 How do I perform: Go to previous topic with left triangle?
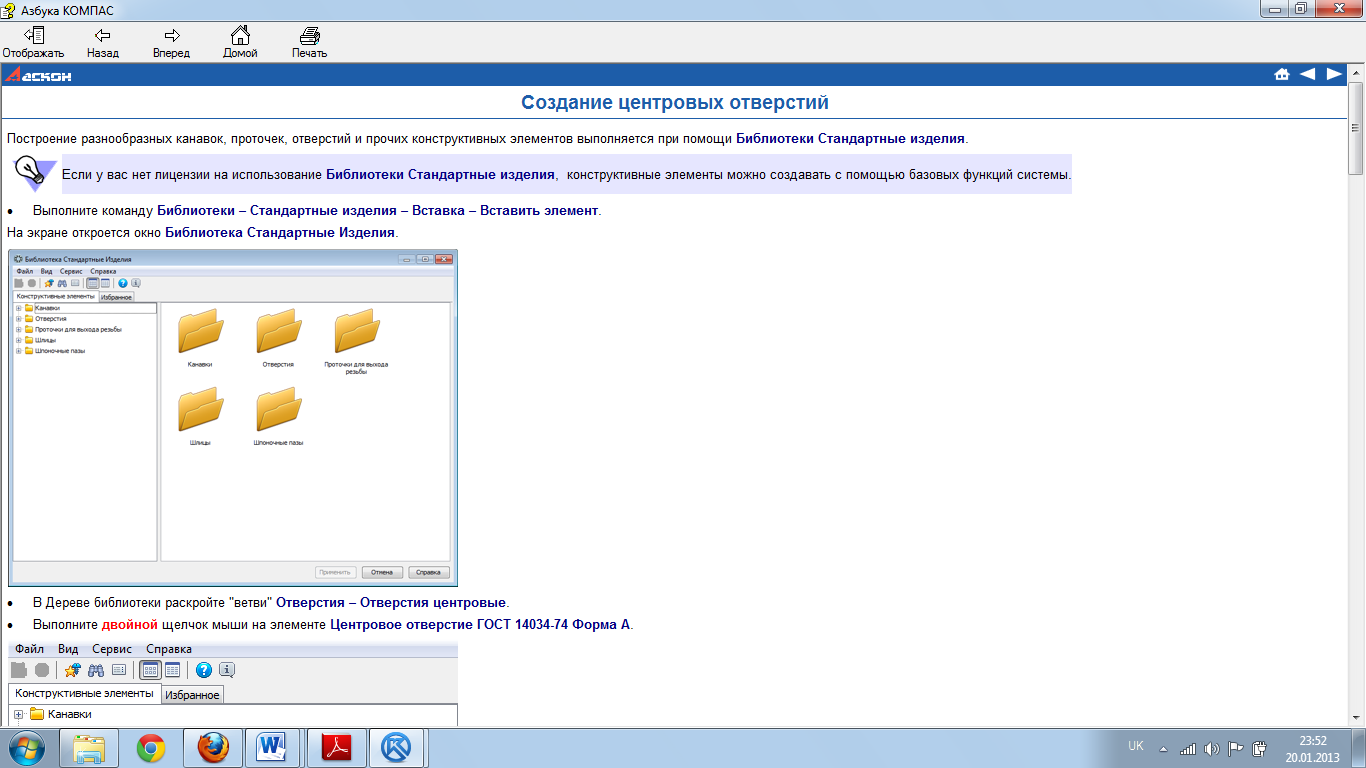click(1308, 74)
